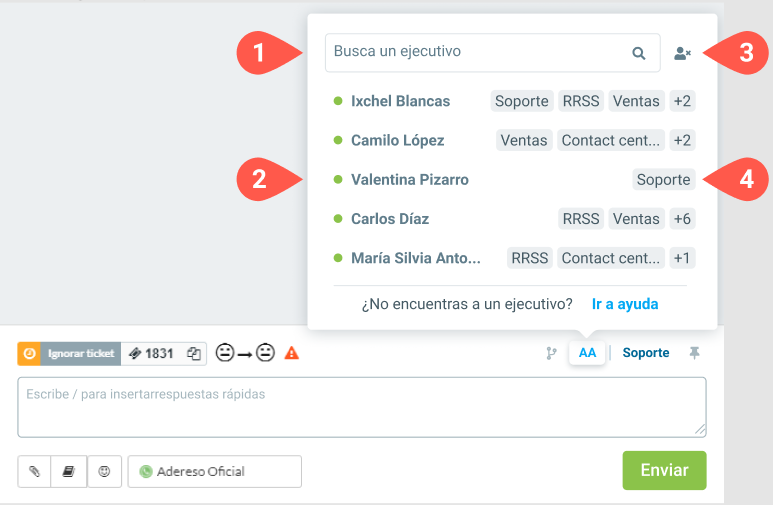Select executive Ixchel Blancas
773x505 pixels.
pyautogui.click(x=400, y=101)
